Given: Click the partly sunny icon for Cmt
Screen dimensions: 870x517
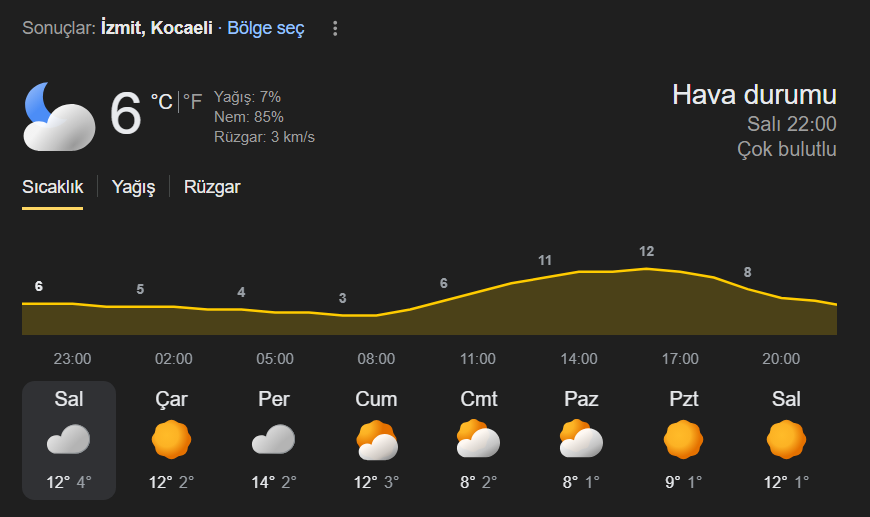Looking at the screenshot, I should [x=478, y=439].
